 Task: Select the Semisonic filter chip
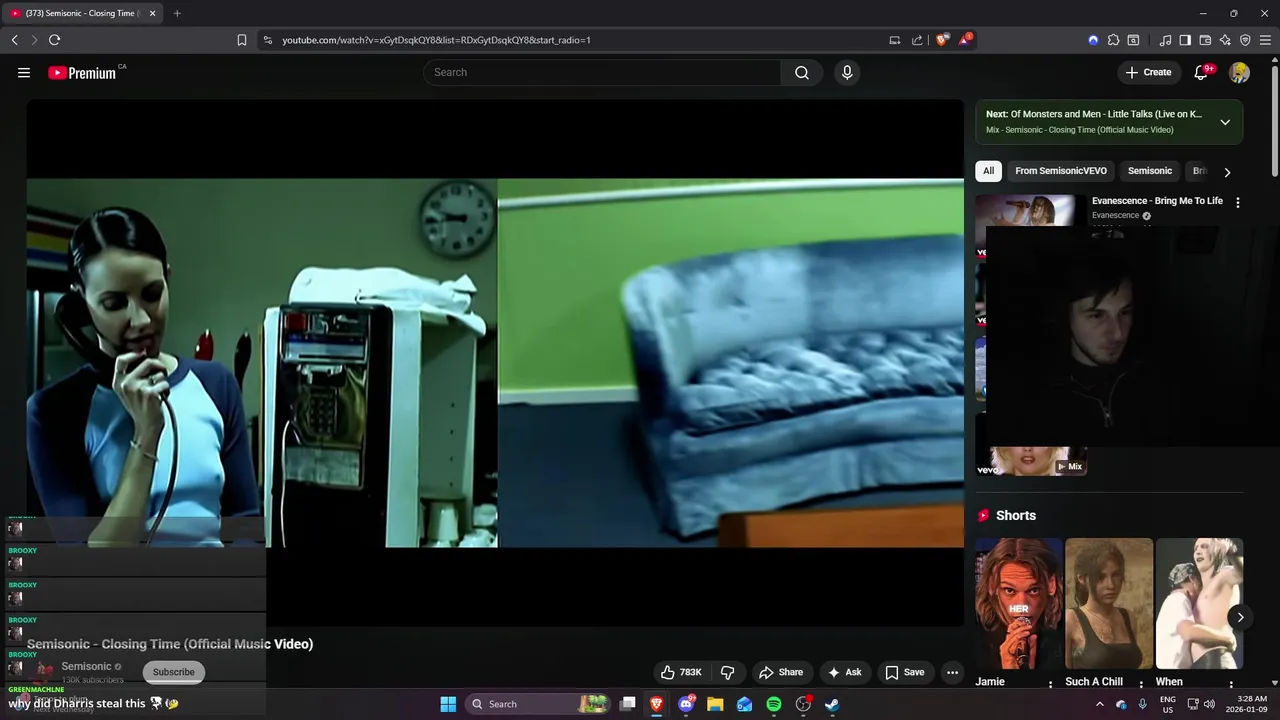click(x=1150, y=171)
